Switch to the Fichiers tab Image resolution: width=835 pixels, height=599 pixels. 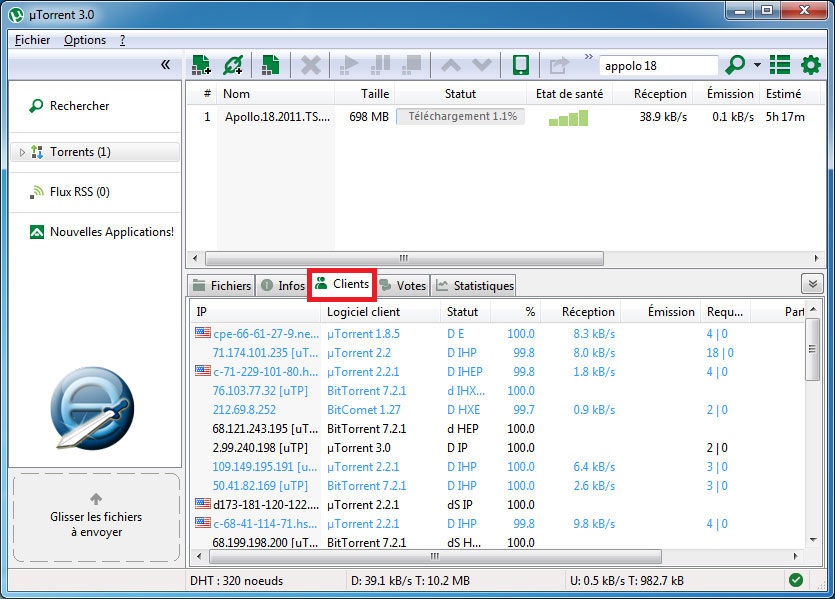pyautogui.click(x=222, y=286)
